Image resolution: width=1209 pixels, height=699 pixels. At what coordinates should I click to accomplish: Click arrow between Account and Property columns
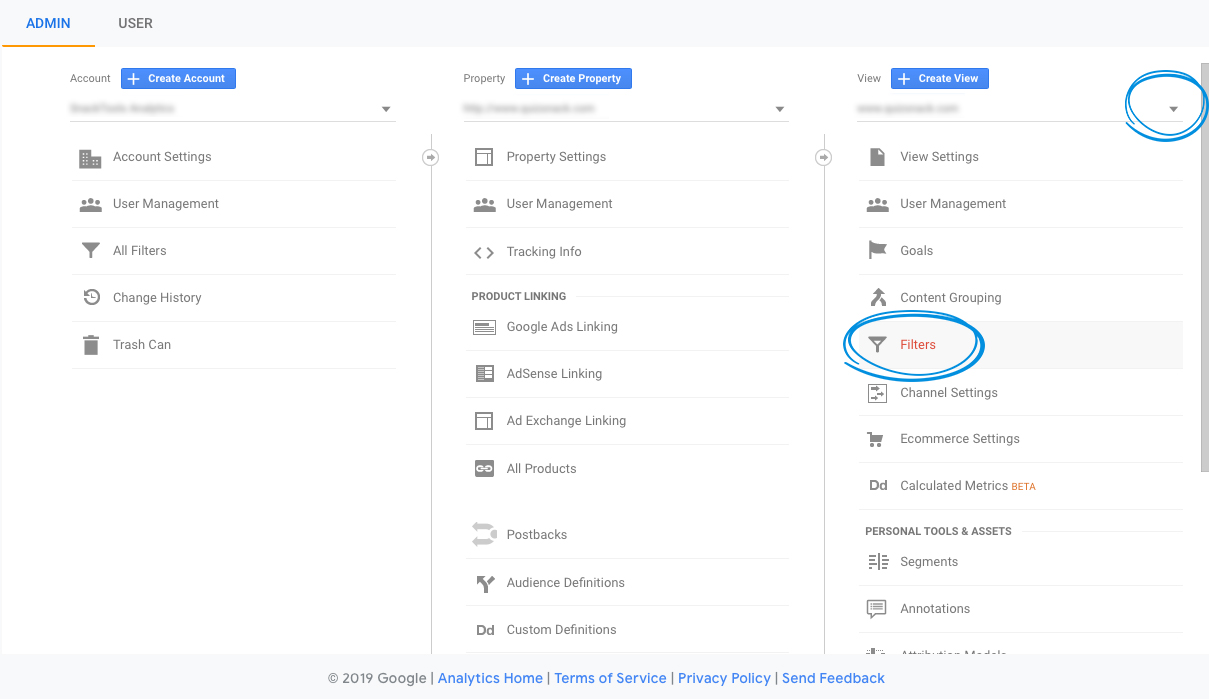(430, 157)
